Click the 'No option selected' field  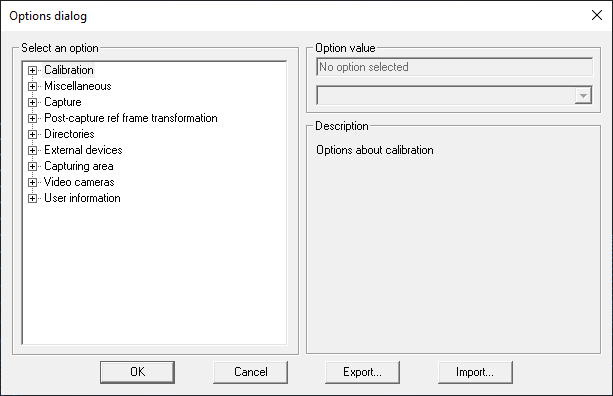[454, 67]
